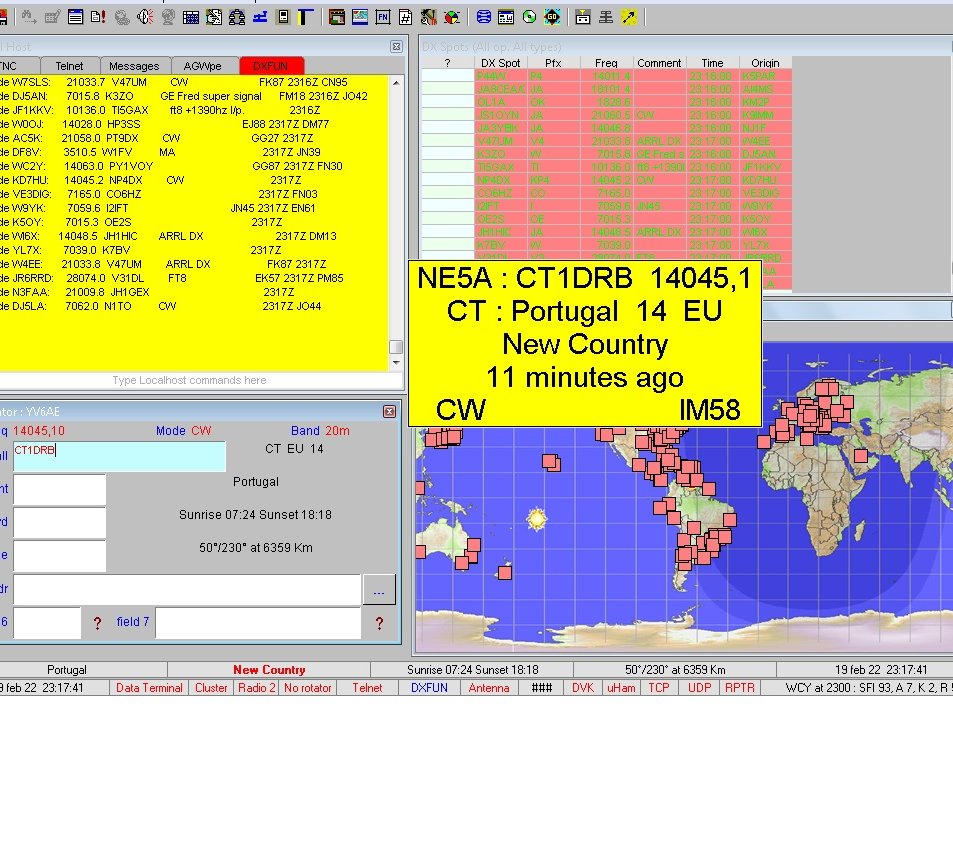Screen dimensions: 953x854
Task: Close the cluster host window
Action: (x=396, y=47)
